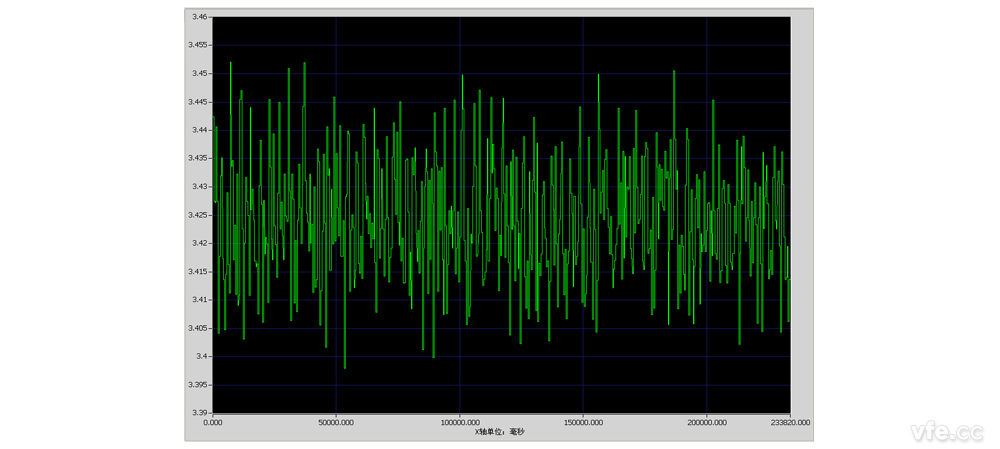Viewport: 1000px width, 449px height.
Task: Click the 50000.000 x-axis tick label
Action: coord(336,423)
